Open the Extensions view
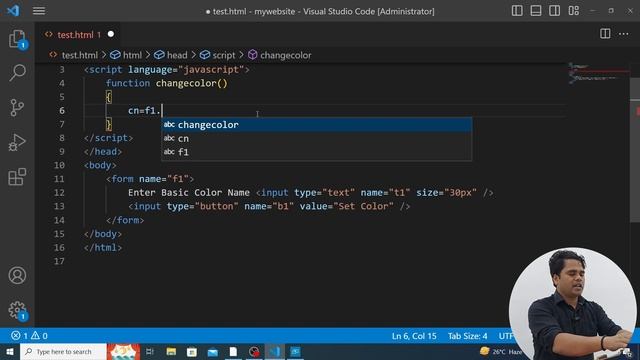 [x=17, y=177]
